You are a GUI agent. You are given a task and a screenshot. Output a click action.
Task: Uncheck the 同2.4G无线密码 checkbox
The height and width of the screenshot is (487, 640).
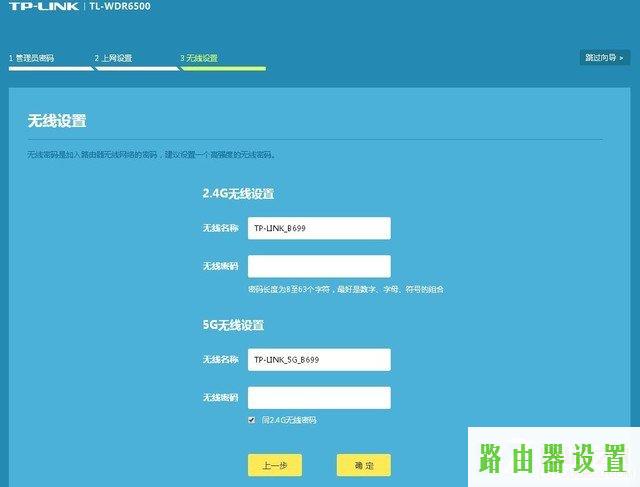pos(252,420)
